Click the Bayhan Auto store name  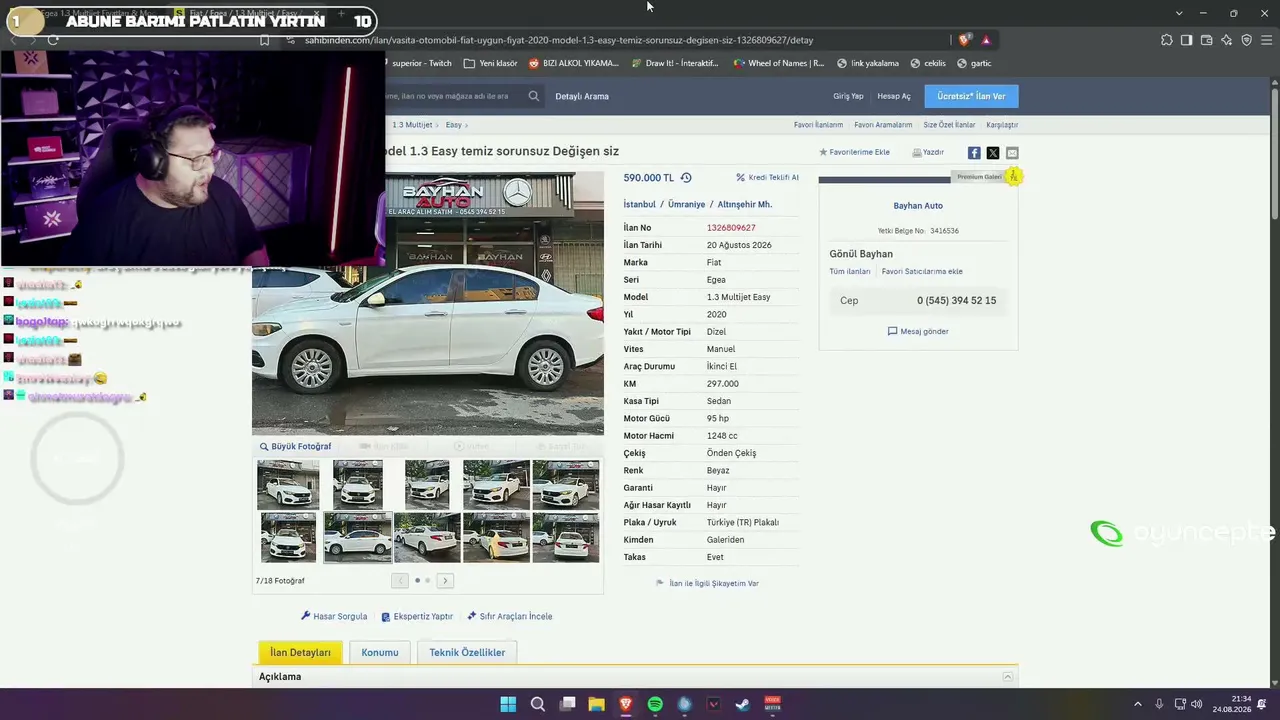click(x=918, y=205)
